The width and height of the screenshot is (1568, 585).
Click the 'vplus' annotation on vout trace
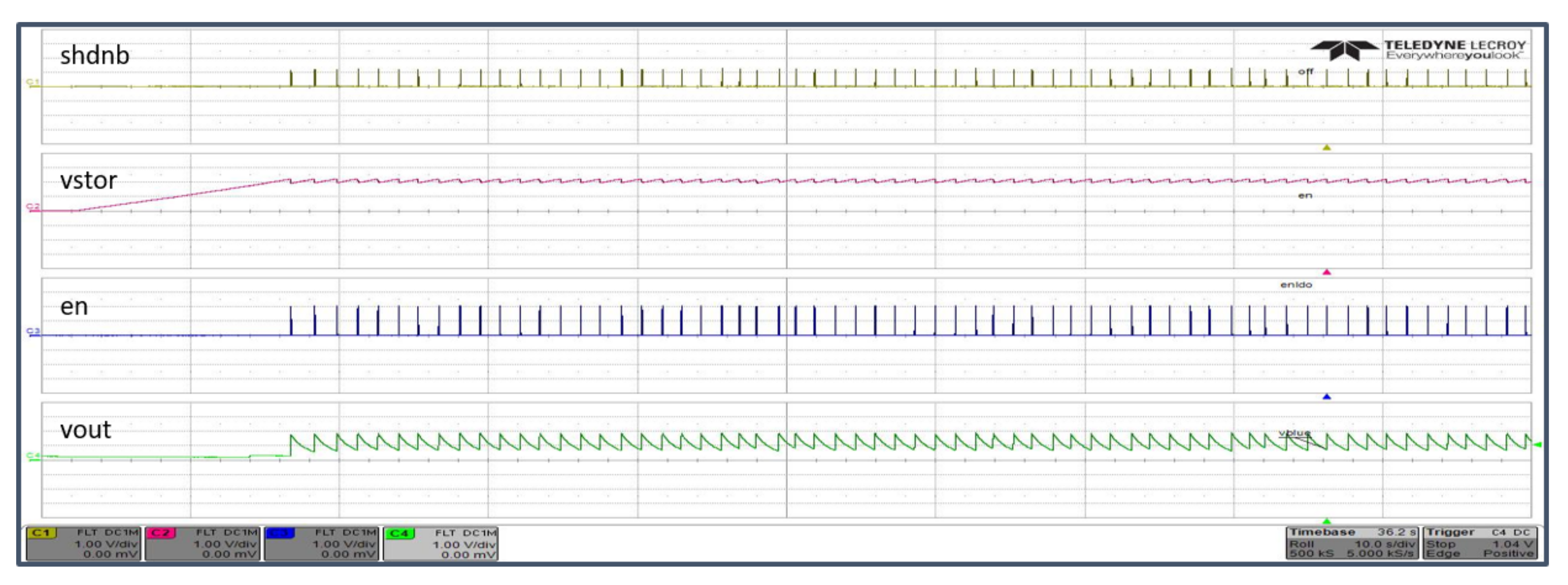[1295, 433]
